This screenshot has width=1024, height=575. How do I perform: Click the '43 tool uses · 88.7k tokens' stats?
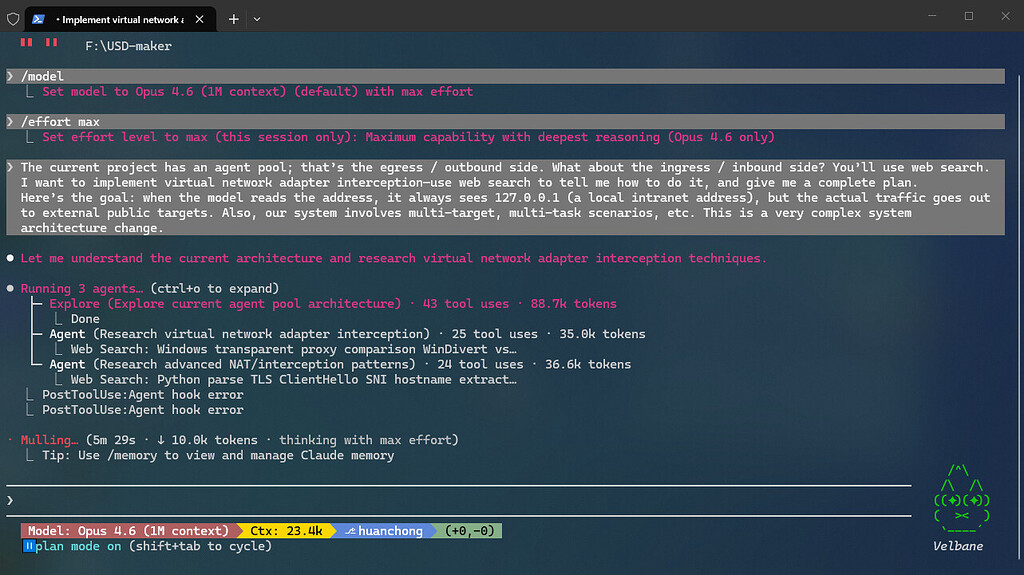tap(520, 304)
